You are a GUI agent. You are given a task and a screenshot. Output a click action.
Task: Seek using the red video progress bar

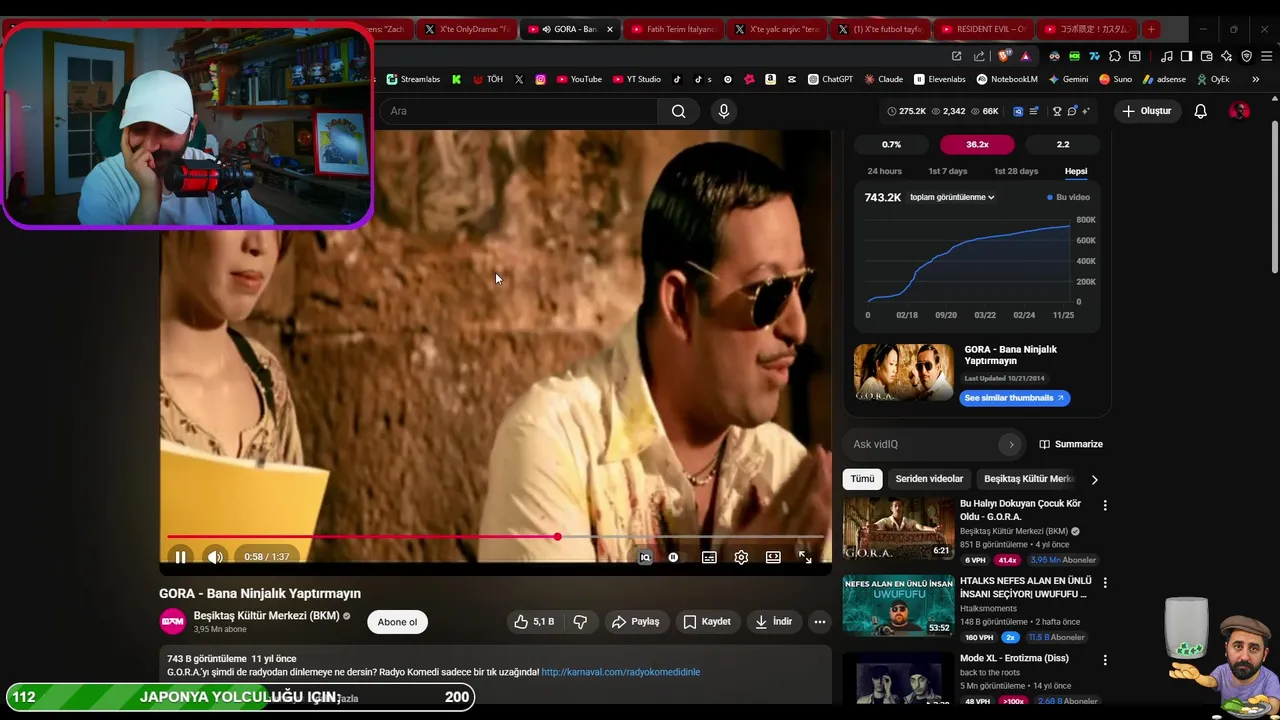click(495, 537)
